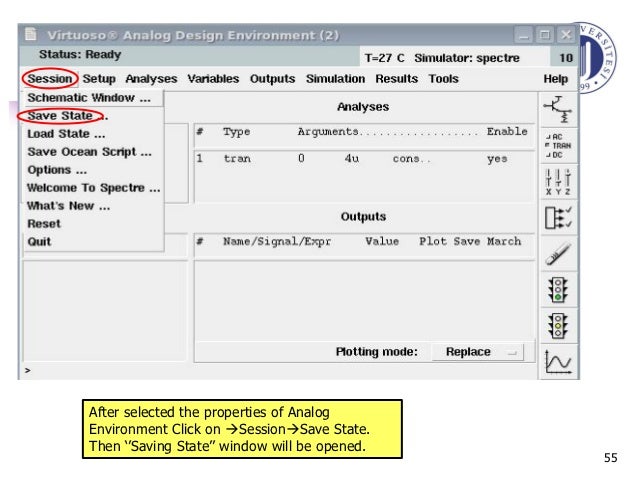Select Load State menu entry
Viewport: 638px width, 479px height.
coord(94,133)
